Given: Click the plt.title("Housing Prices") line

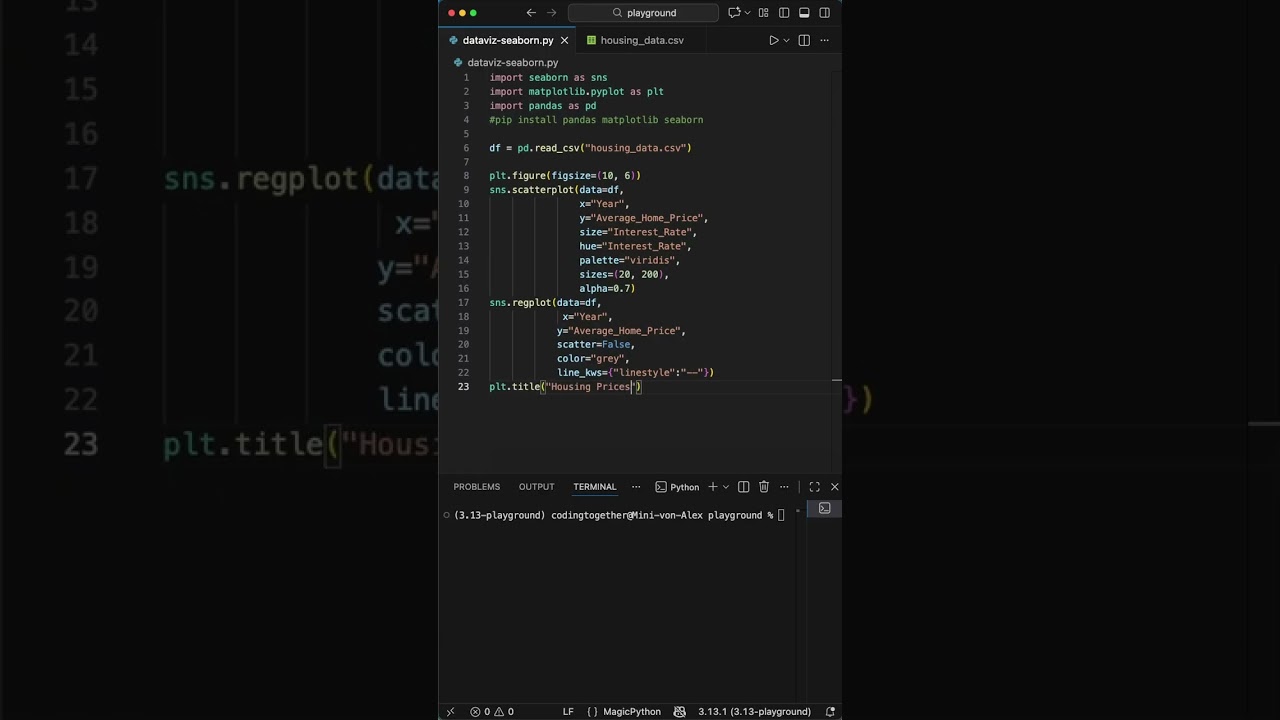Looking at the screenshot, I should pos(565,387).
